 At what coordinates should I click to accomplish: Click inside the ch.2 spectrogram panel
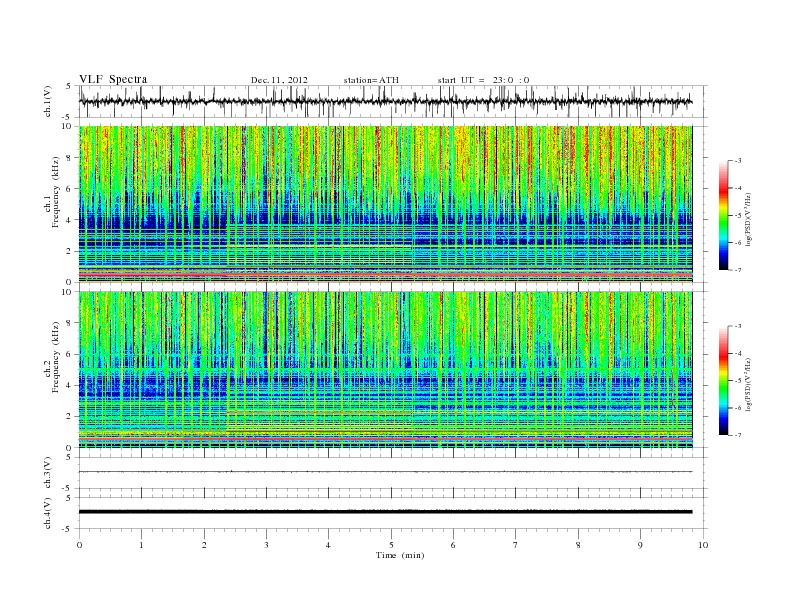[x=385, y=370]
